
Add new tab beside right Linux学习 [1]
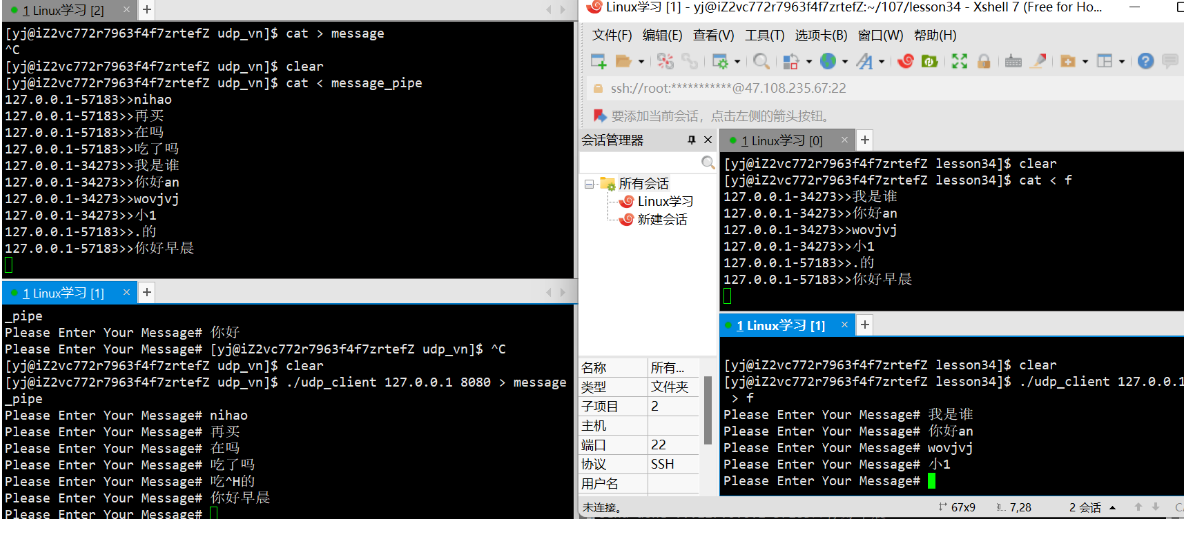[x=865, y=325]
